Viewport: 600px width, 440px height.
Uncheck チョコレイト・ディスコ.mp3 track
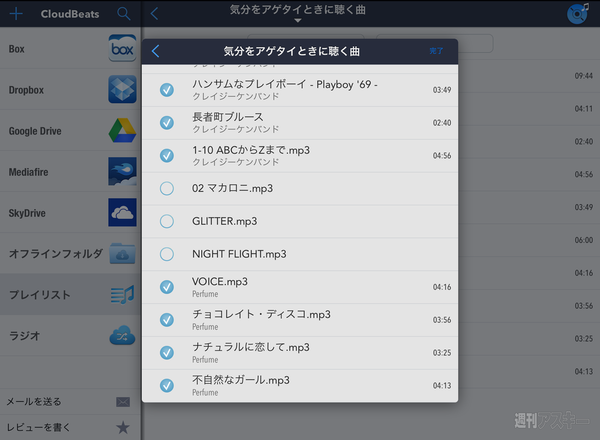coord(167,320)
